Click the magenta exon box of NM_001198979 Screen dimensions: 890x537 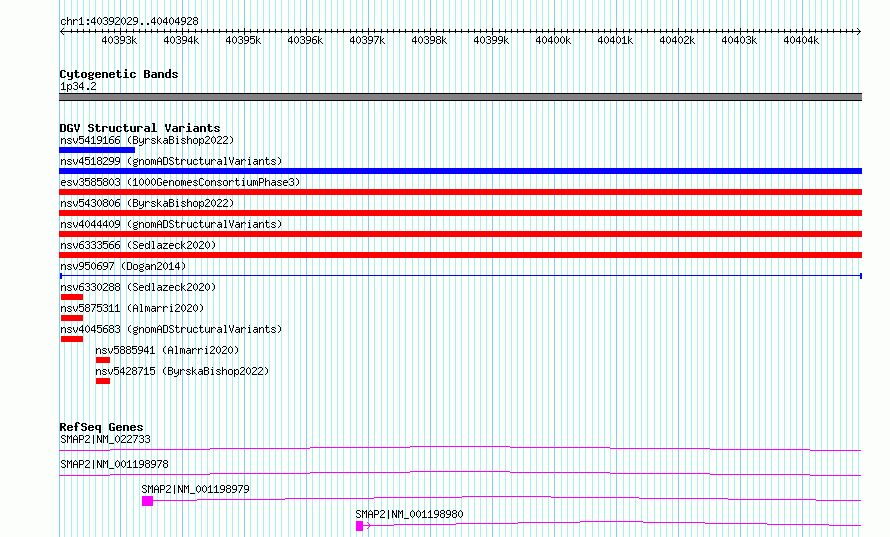pyautogui.click(x=148, y=501)
